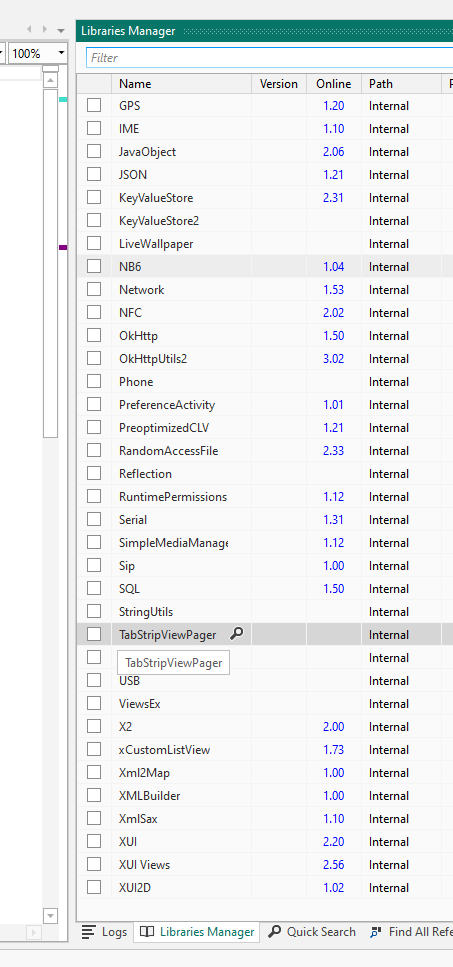Viewport: 453px width, 967px height.
Task: Switch to the Quick Search tab
Action: tap(313, 932)
